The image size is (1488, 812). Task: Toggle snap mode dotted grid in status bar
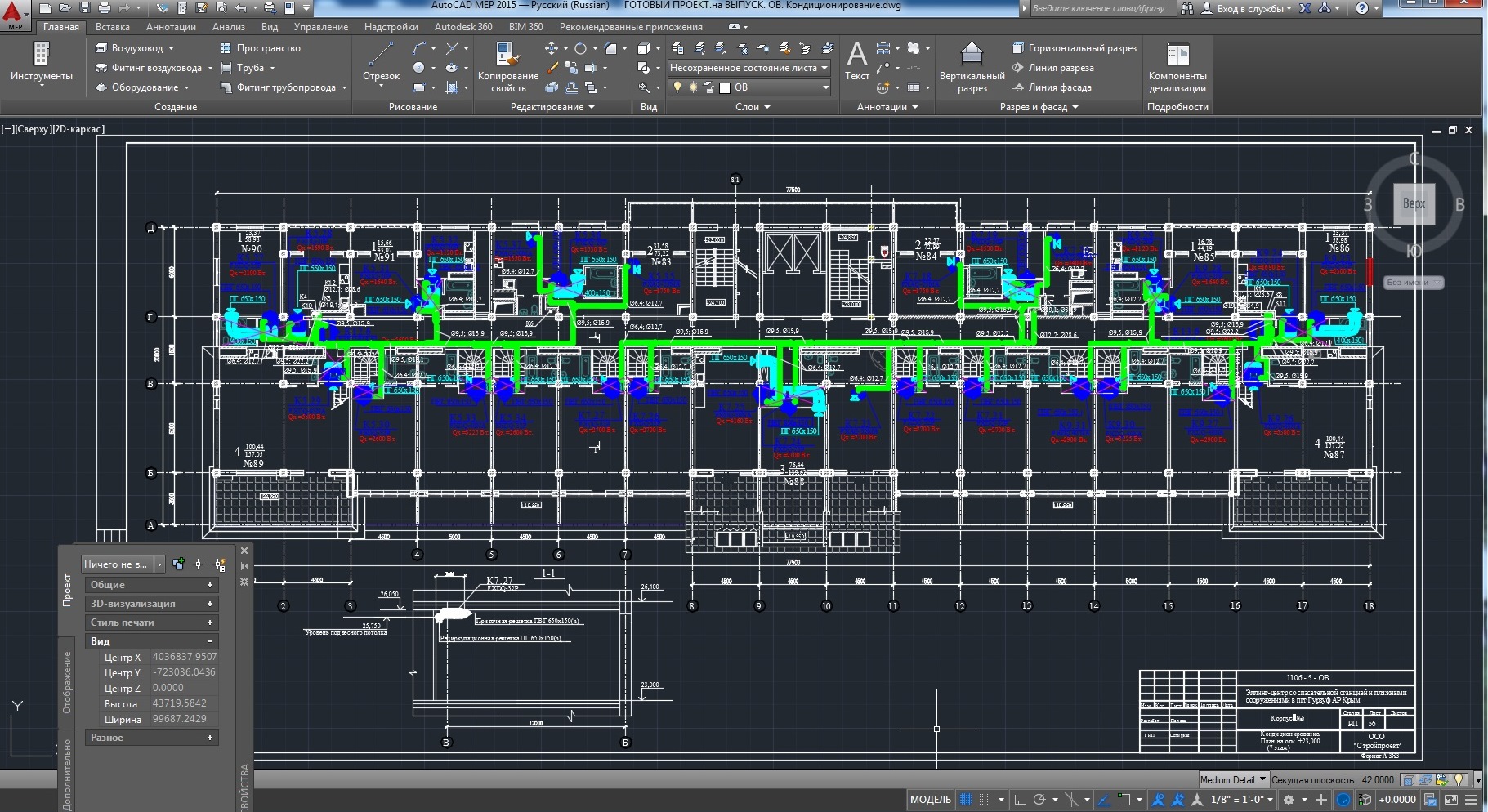(985, 800)
